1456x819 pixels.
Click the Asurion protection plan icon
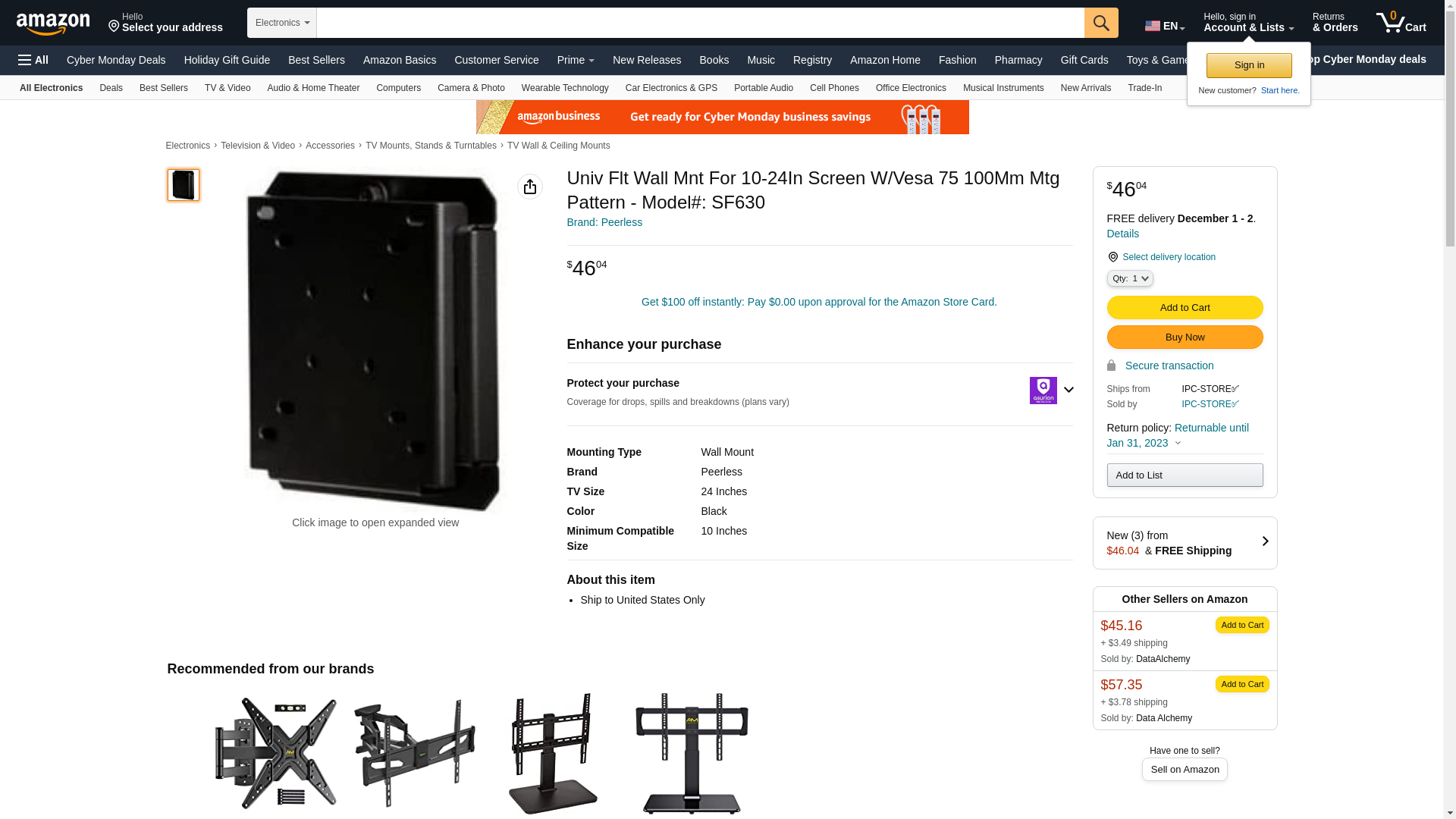1043,391
